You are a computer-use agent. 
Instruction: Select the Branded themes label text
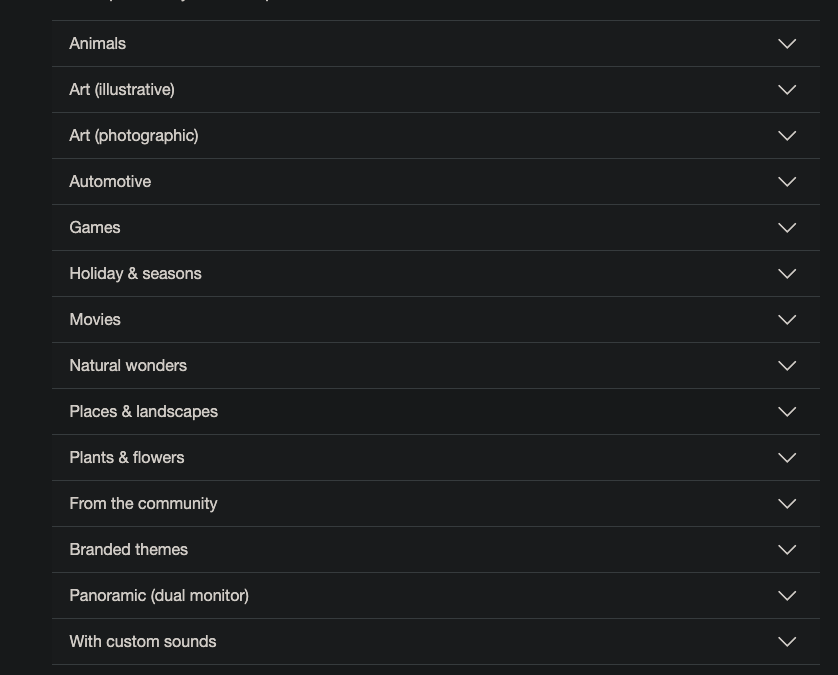[x=129, y=549]
